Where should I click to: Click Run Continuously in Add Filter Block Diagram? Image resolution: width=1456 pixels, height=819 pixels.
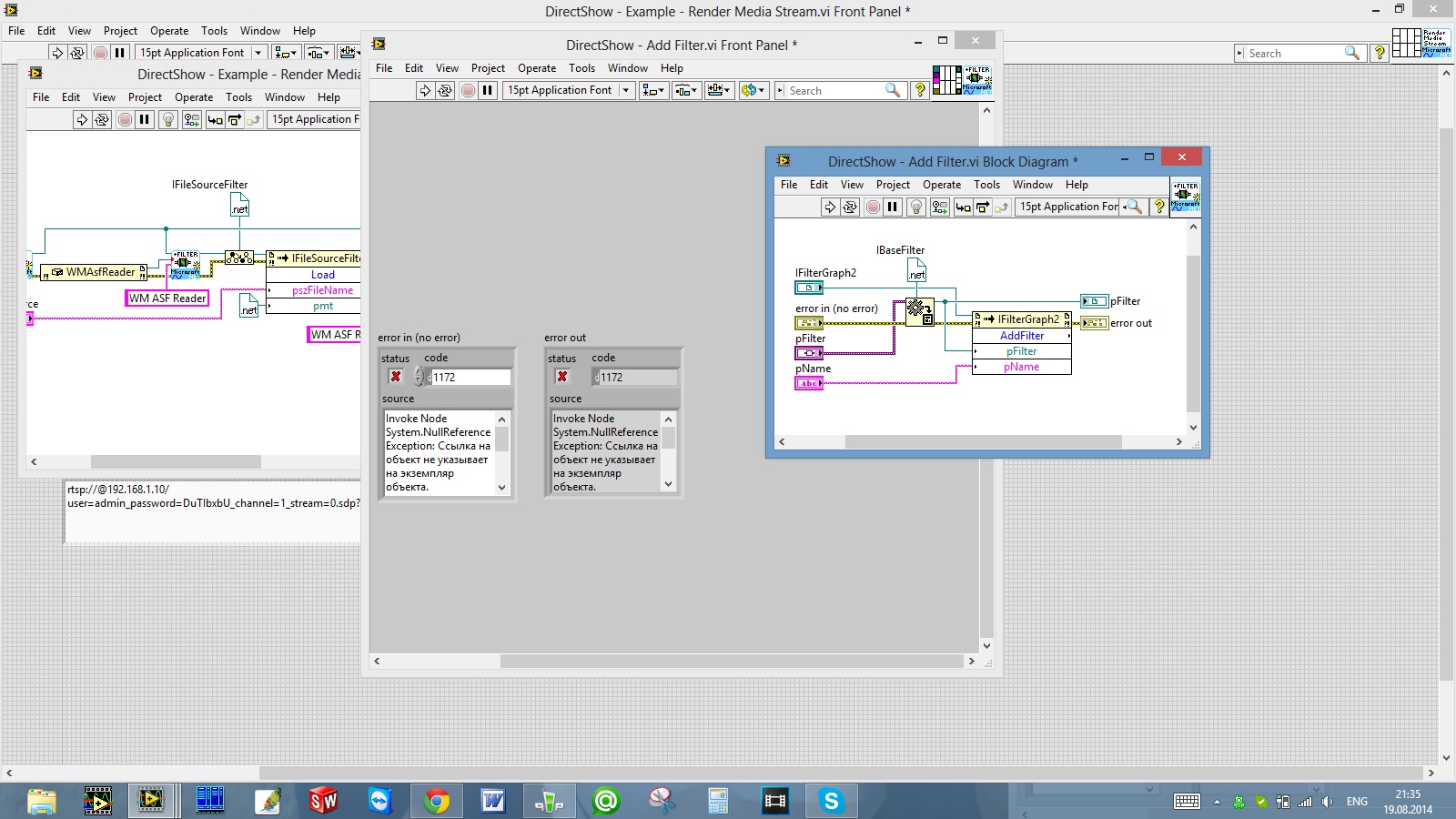(x=850, y=207)
